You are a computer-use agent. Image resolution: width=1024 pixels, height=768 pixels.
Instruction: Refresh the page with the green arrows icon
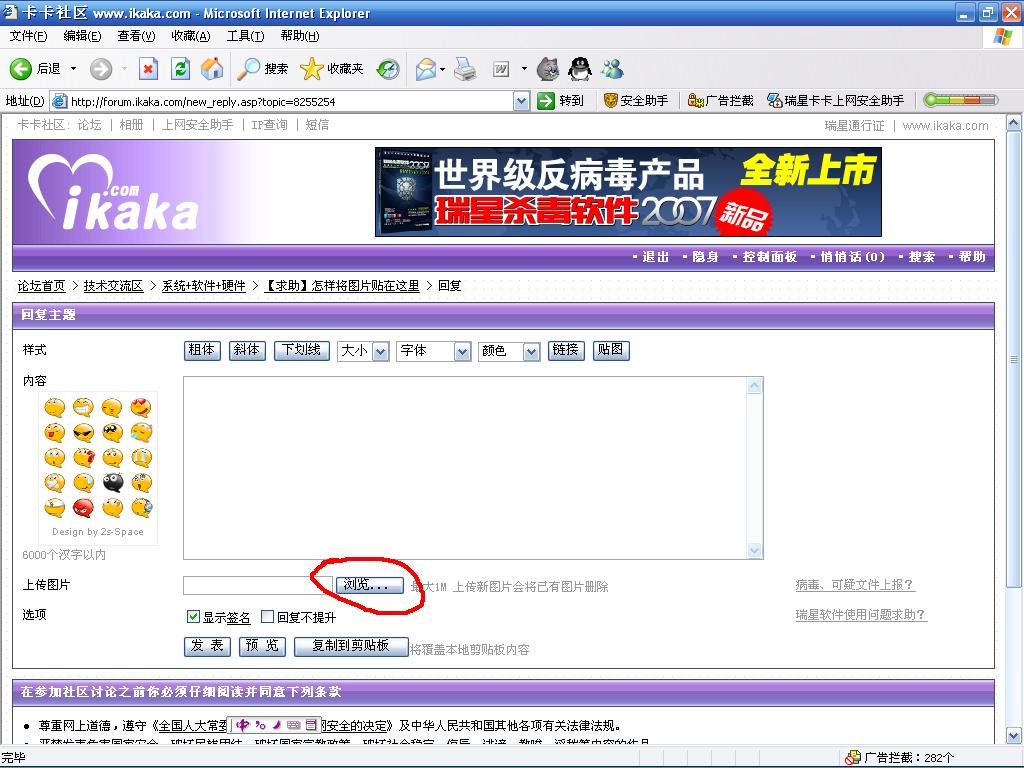(180, 69)
